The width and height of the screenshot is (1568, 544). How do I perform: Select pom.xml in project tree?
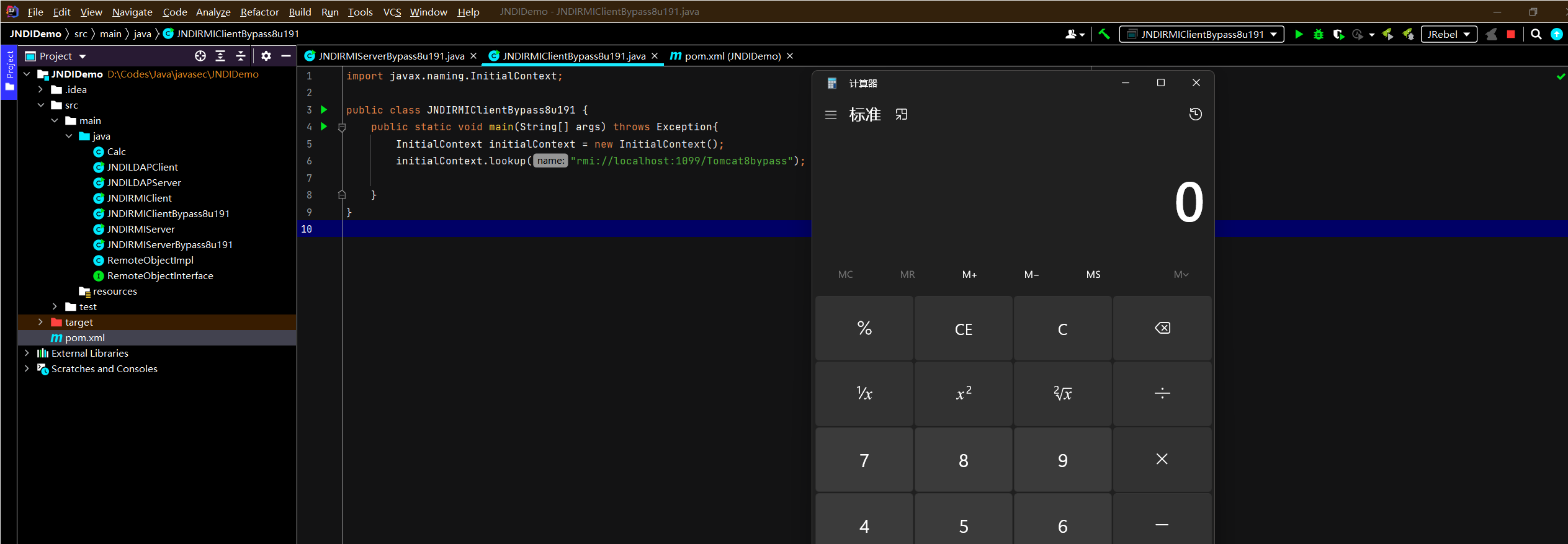(x=84, y=337)
